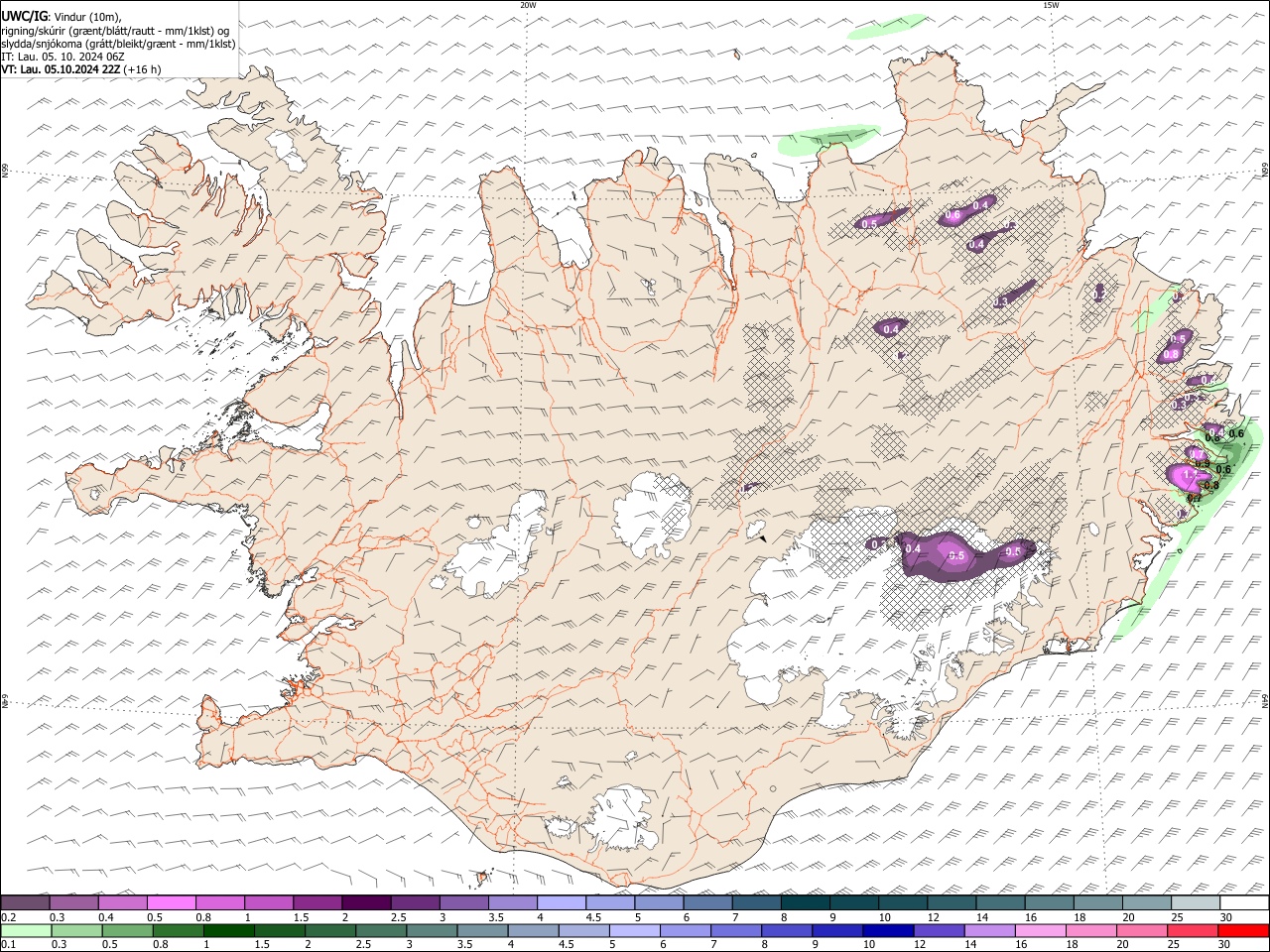Choose the lower legend swatch starting at 0.8
The image size is (1270, 952).
178,931
